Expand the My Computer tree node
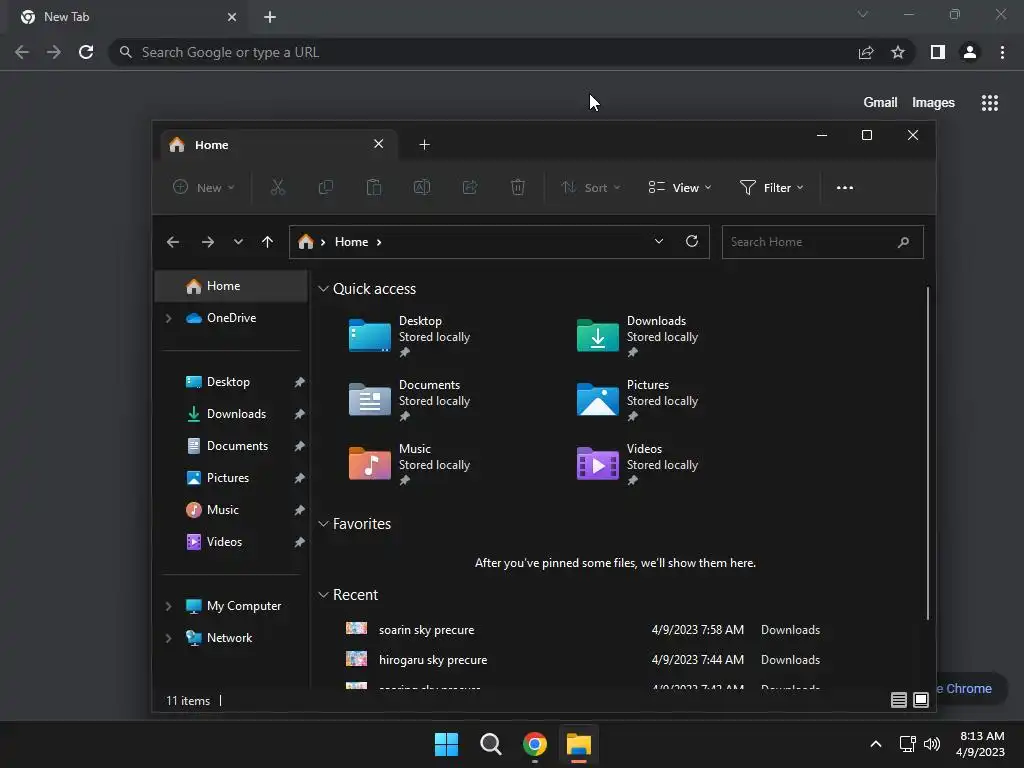 click(x=168, y=606)
